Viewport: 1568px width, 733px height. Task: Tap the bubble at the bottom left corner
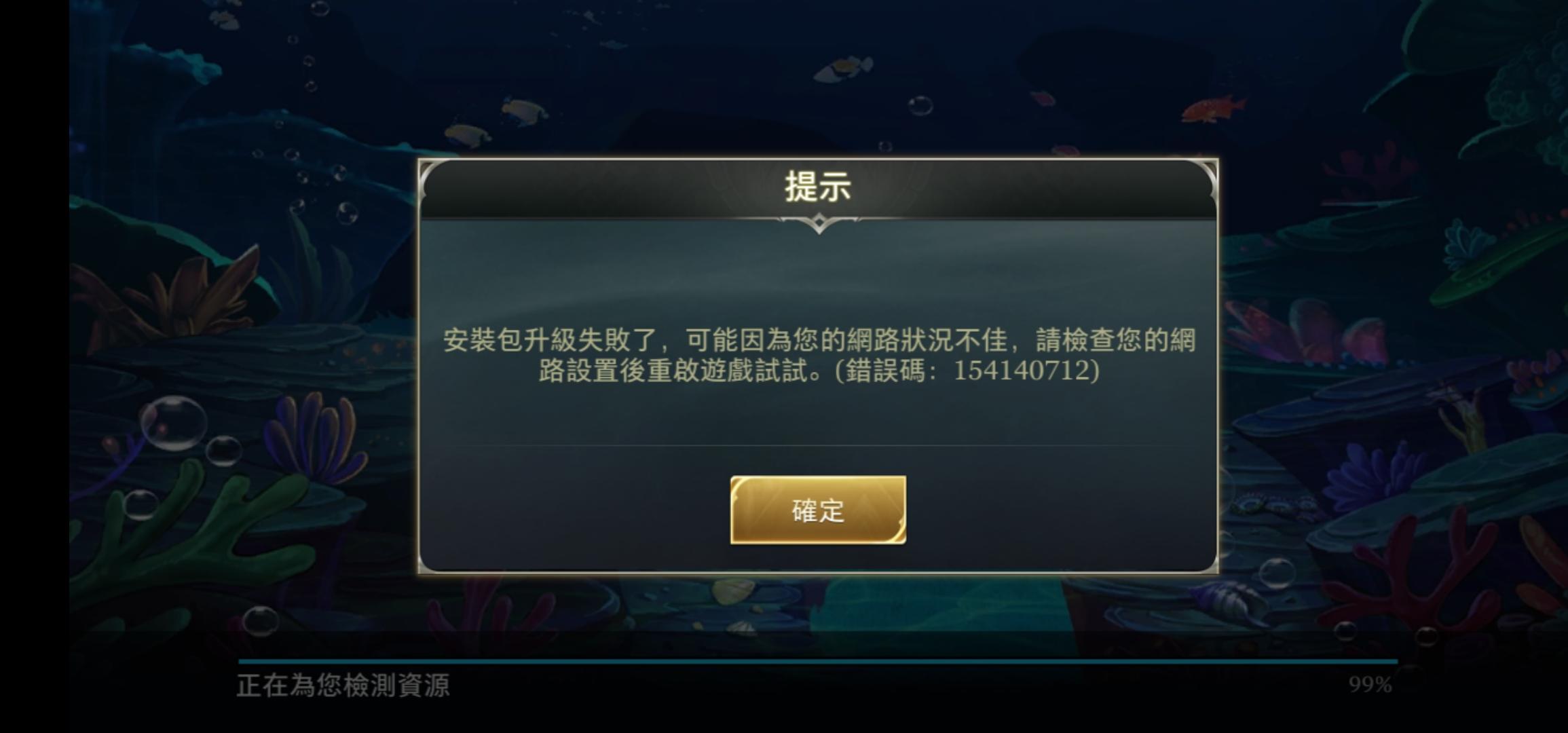pyautogui.click(x=261, y=621)
